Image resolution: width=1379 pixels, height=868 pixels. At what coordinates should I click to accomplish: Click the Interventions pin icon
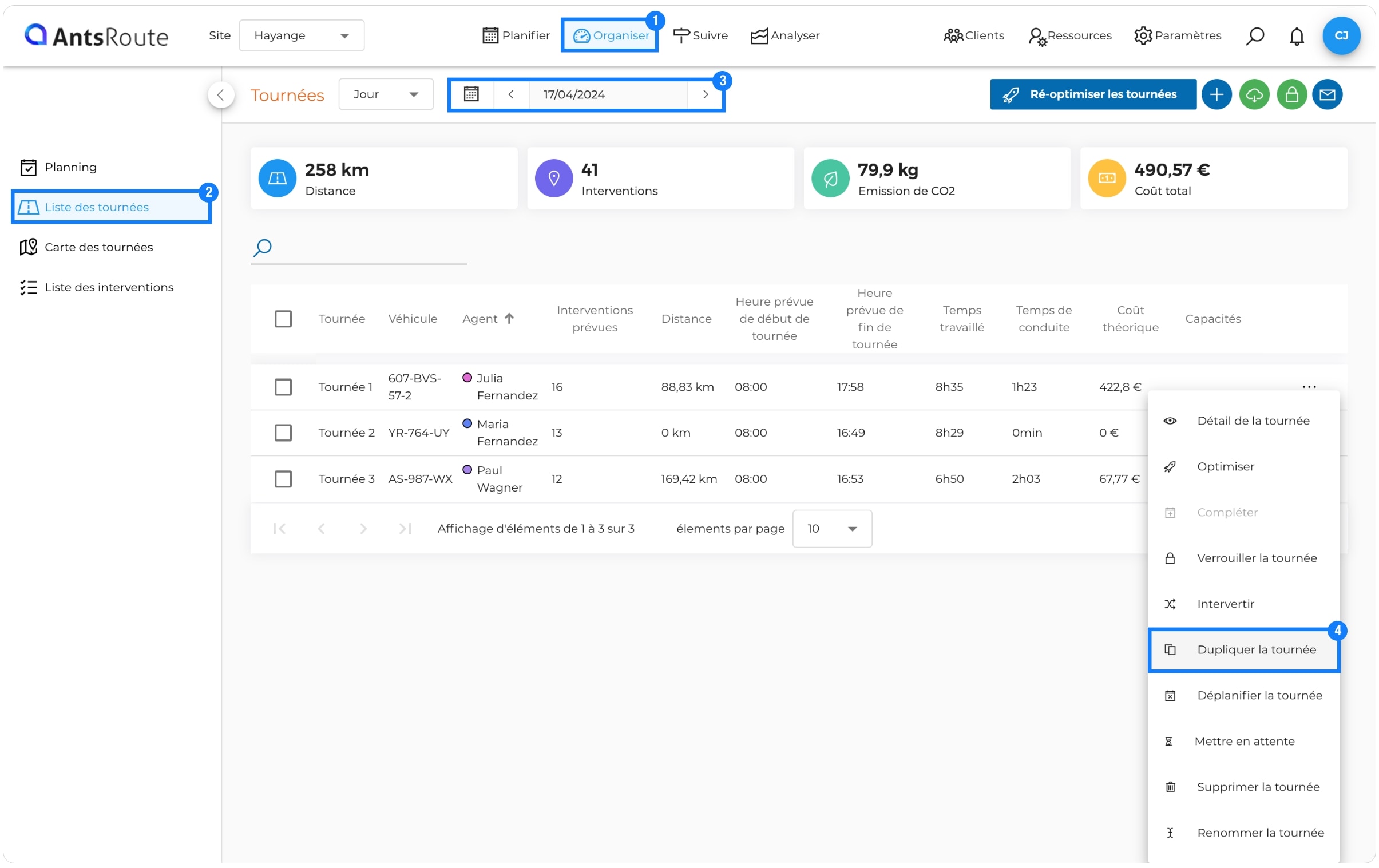coord(554,178)
